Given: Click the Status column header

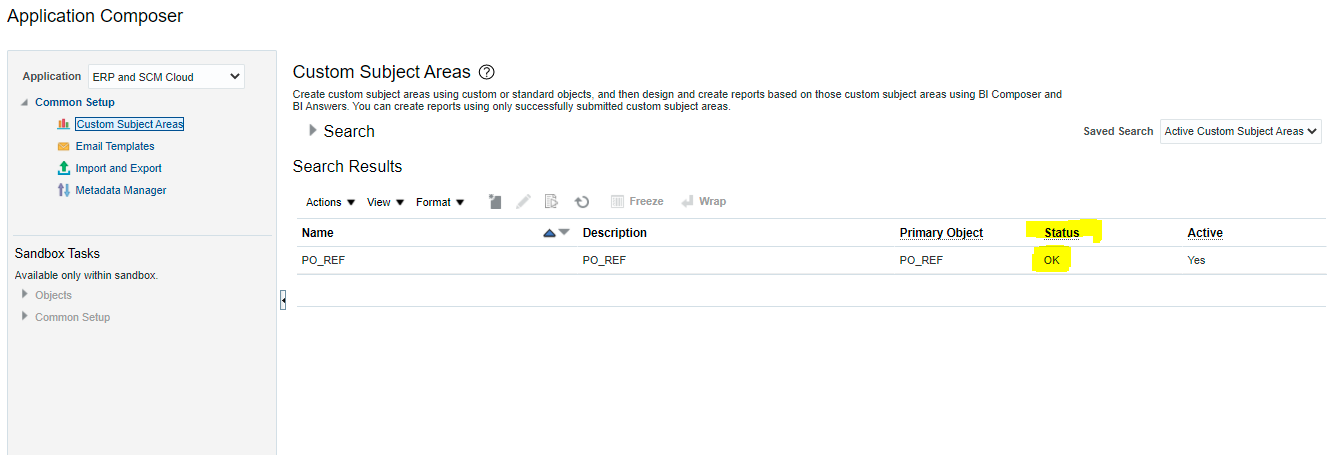Looking at the screenshot, I should (1062, 233).
